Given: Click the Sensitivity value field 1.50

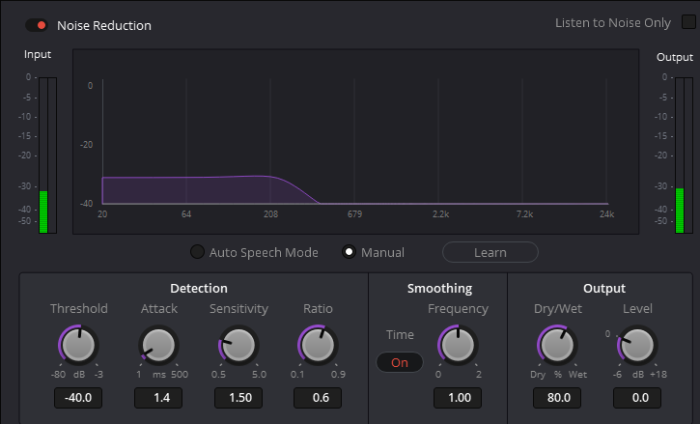Looking at the screenshot, I should tap(238, 398).
